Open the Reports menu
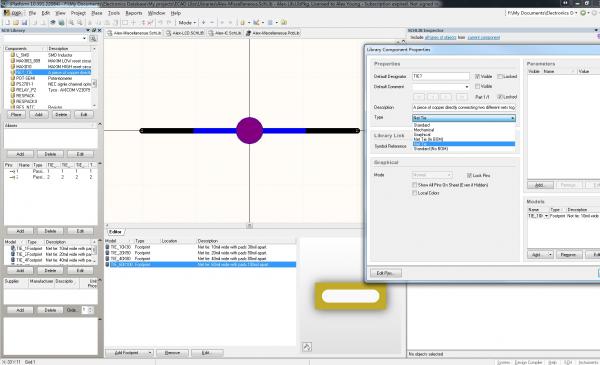This screenshot has height=365, width=600. 134,13
